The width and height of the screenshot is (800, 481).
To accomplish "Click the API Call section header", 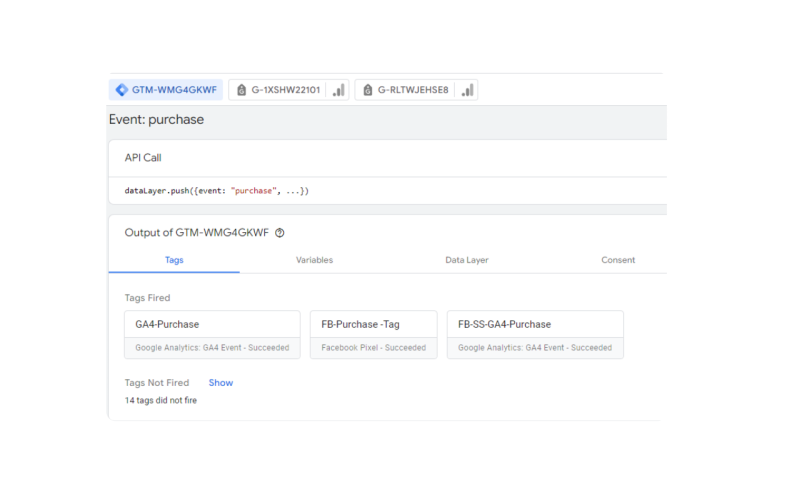I will point(143,158).
